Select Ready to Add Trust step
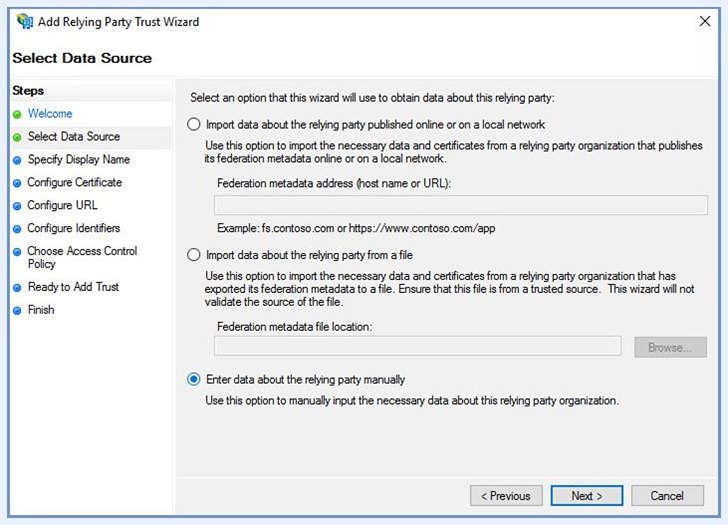This screenshot has height=525, width=728. pyautogui.click(x=73, y=287)
